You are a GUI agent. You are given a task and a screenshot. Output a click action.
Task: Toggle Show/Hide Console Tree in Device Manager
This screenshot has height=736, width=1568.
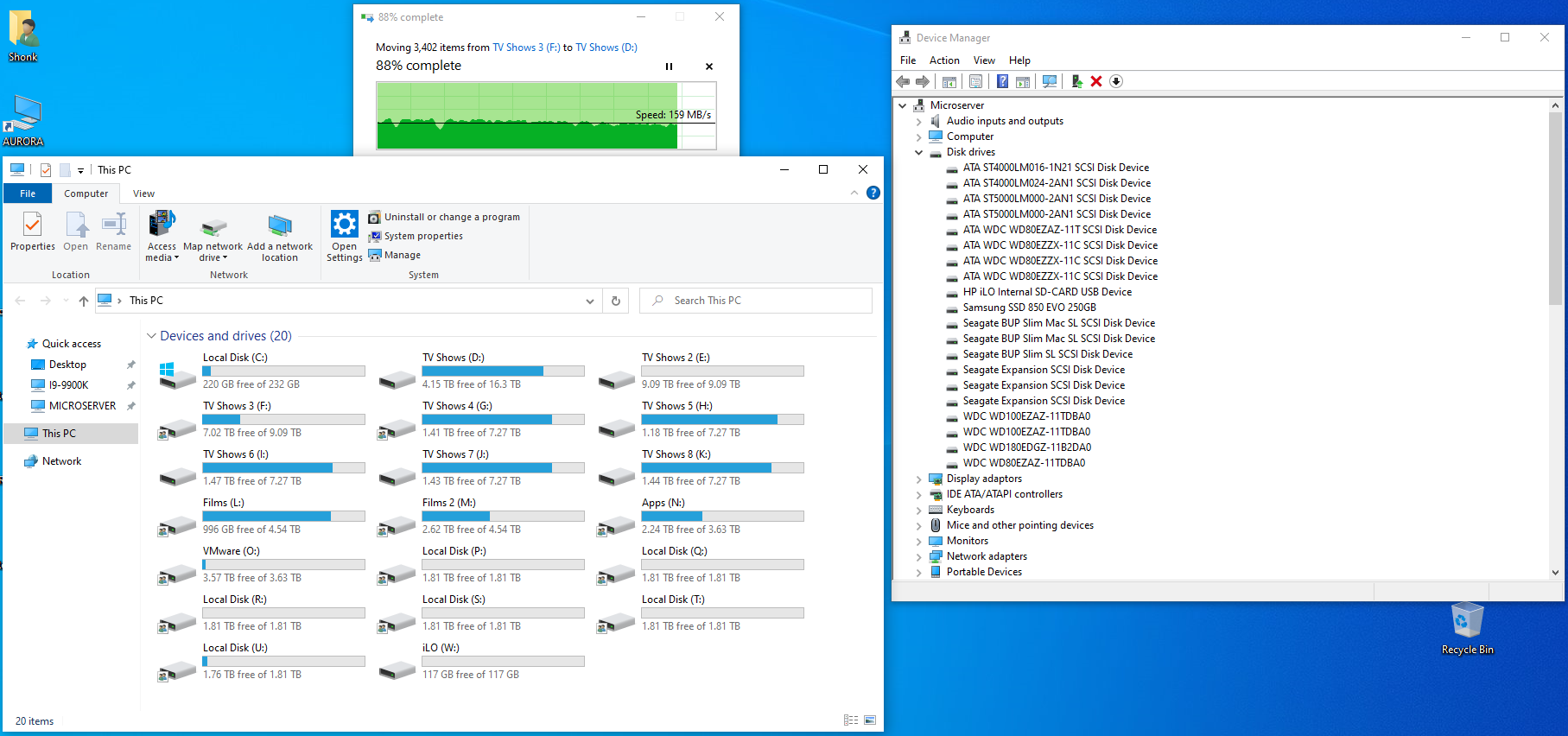pos(949,81)
